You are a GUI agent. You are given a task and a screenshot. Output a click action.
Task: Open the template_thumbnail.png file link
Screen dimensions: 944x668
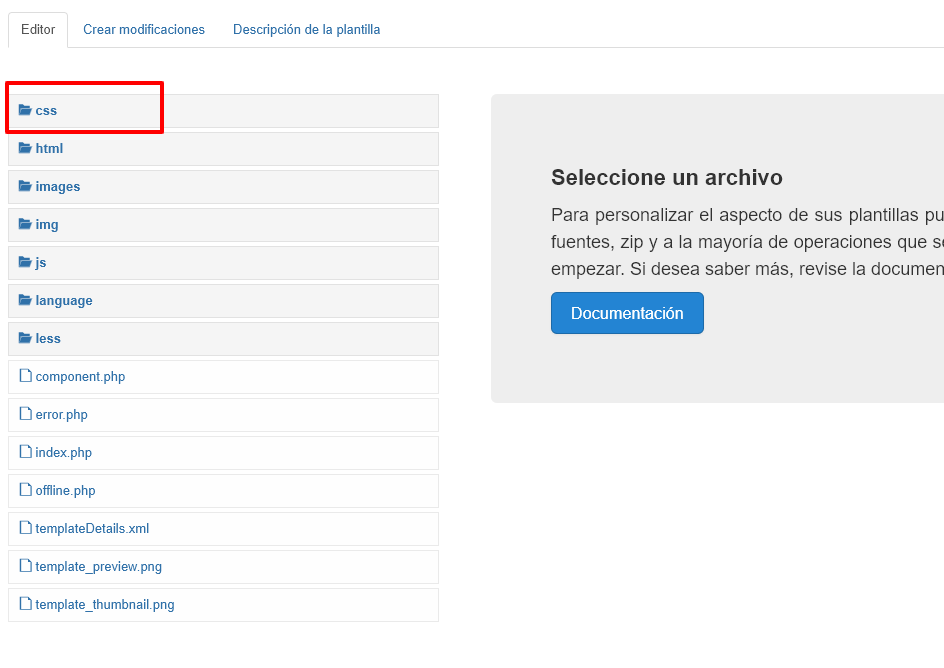(105, 604)
